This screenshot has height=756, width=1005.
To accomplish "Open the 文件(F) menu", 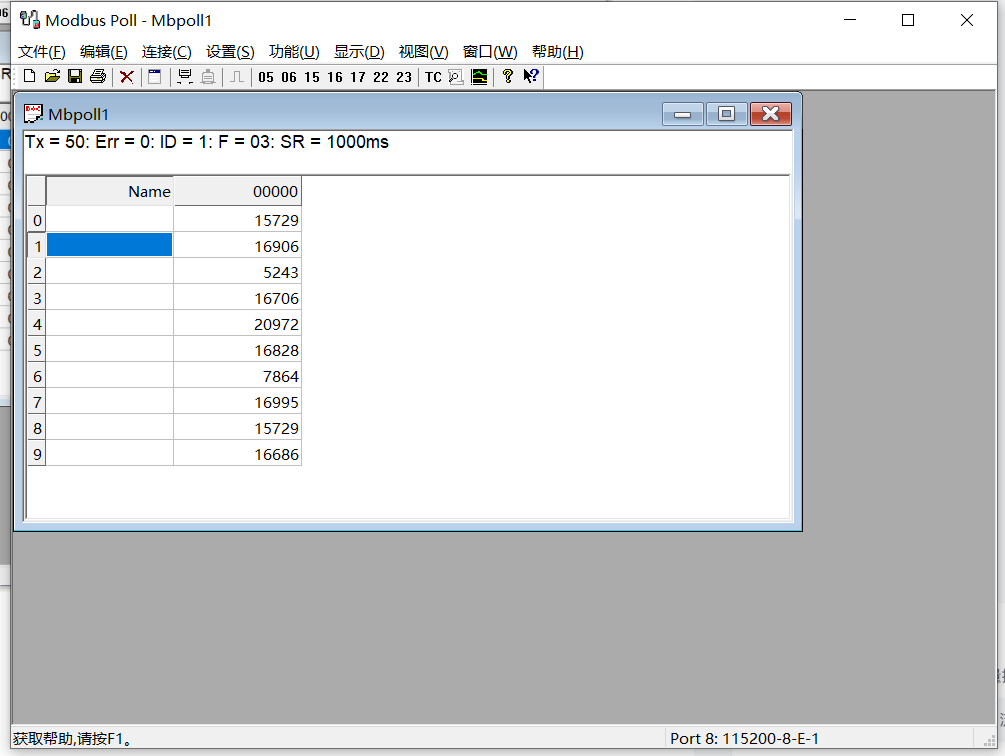I will point(40,51).
